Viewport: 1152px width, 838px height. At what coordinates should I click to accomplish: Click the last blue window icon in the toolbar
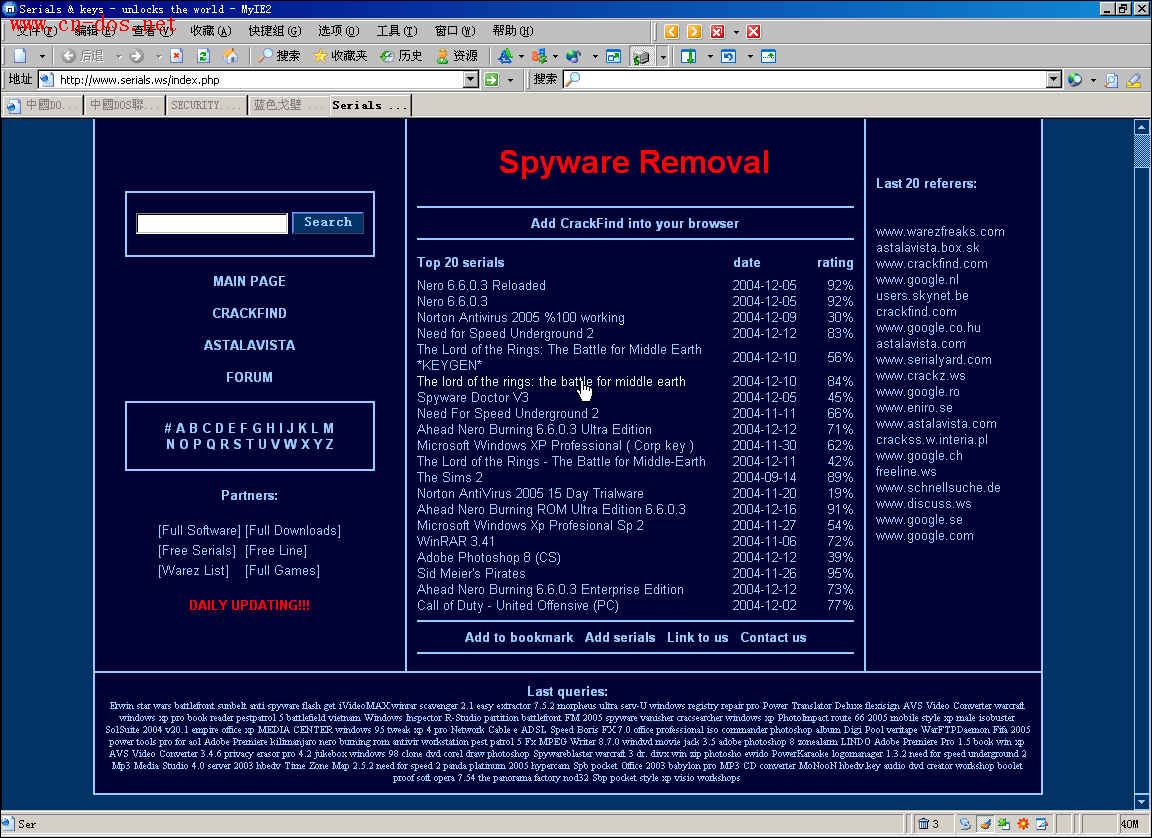pyautogui.click(x=768, y=56)
